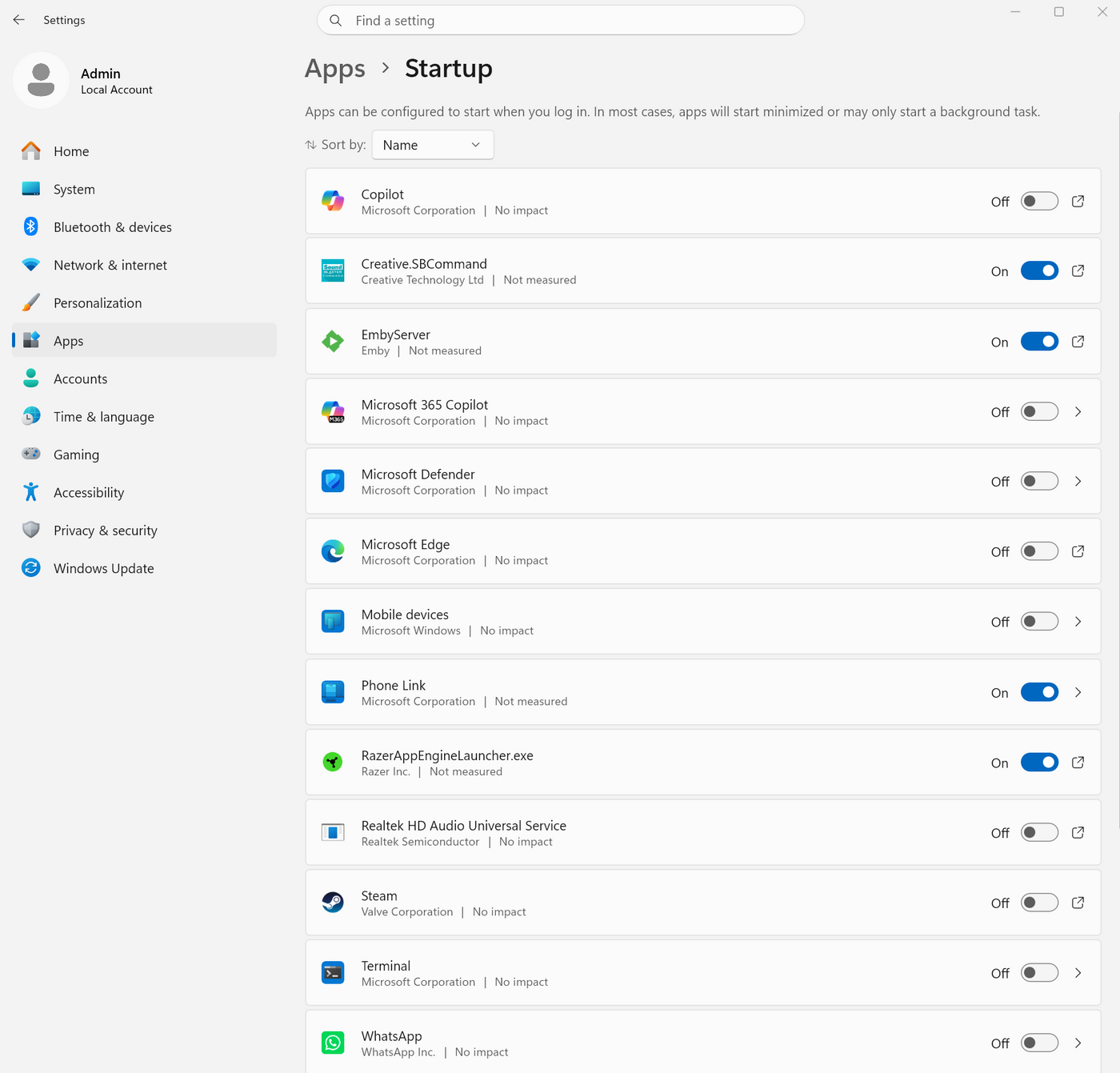
Task: Open Gaming settings
Action: point(144,454)
